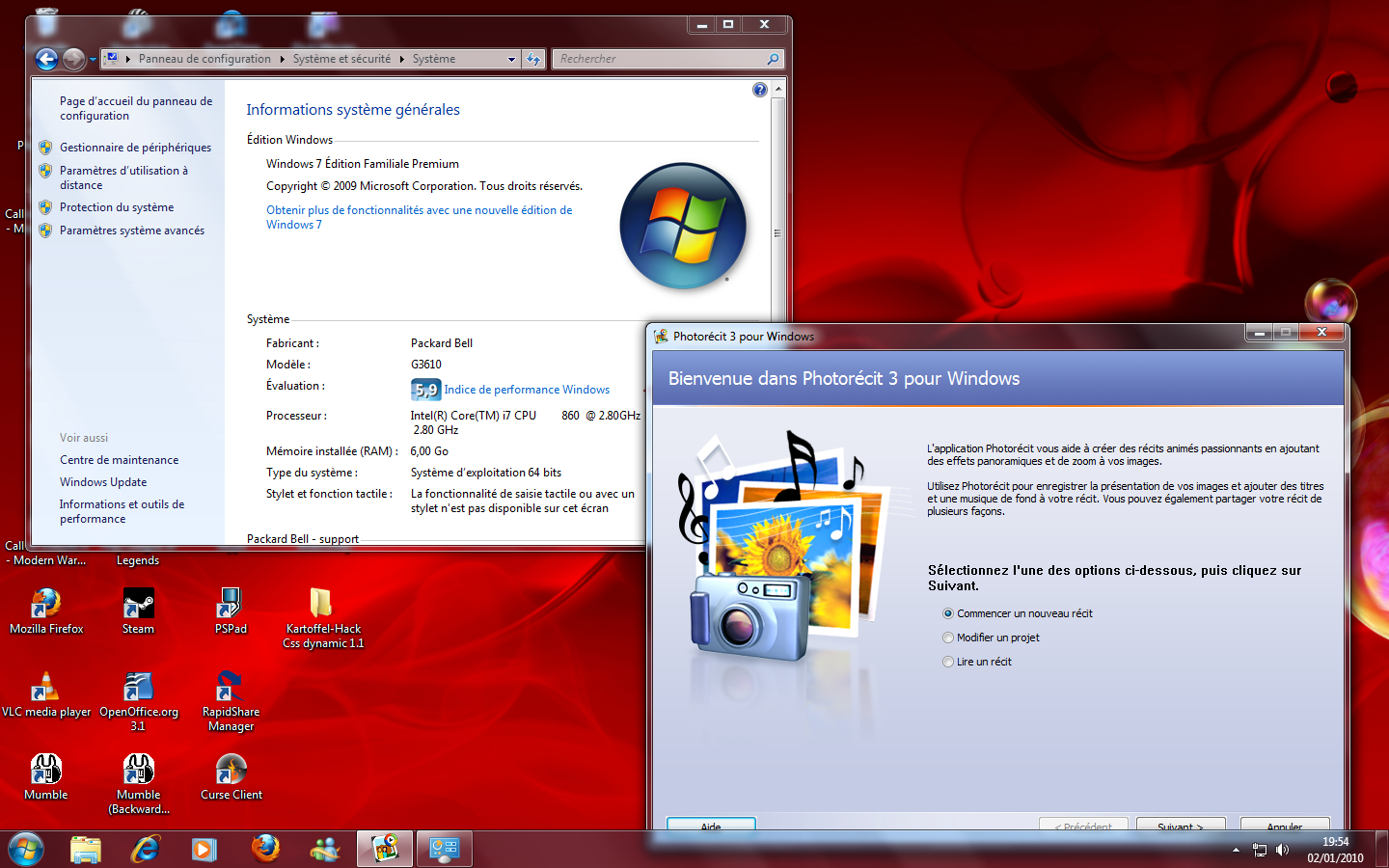Click 'Indice de performance Windows' link
Screen dimensions: 1389x868
pos(527,390)
